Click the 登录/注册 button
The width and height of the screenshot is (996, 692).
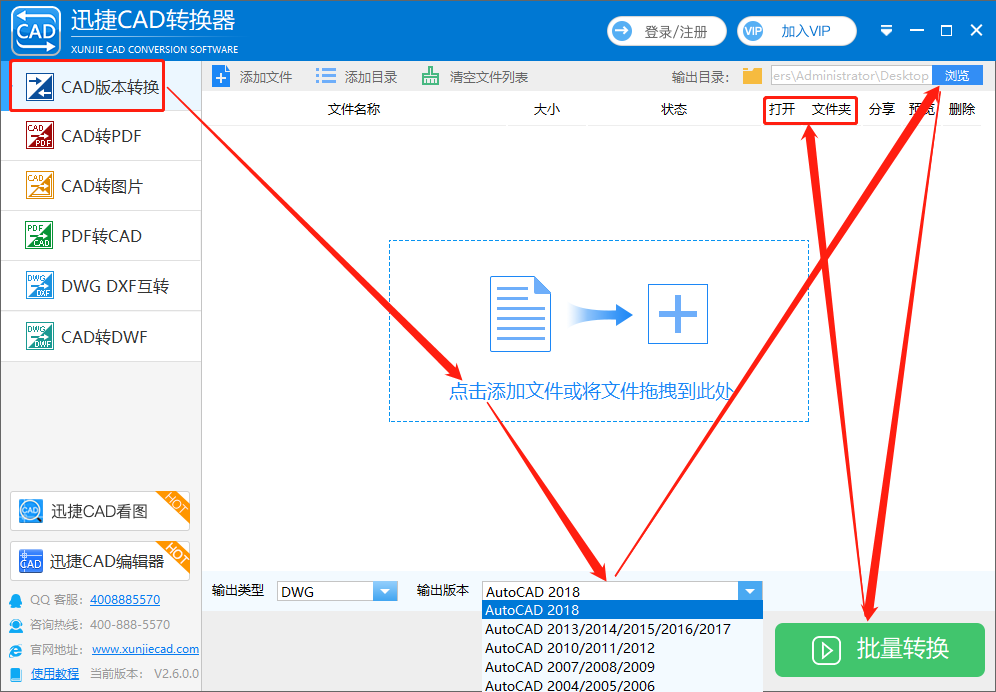[667, 31]
